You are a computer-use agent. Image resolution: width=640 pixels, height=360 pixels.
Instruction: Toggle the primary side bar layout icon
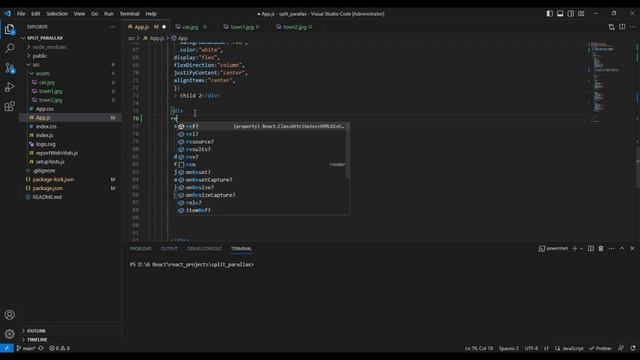tap(549, 13)
